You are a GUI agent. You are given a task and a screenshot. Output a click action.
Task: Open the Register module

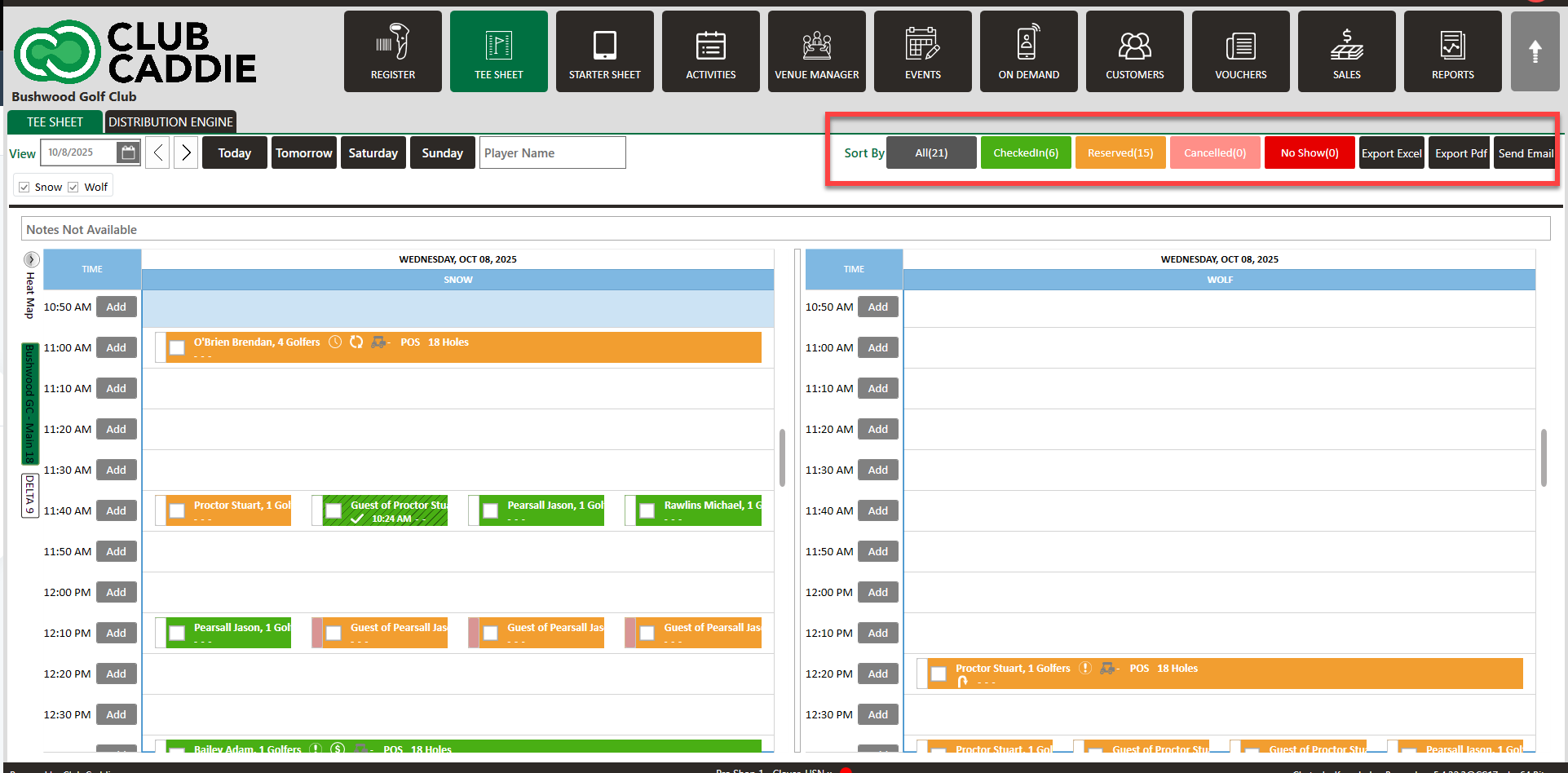pyautogui.click(x=392, y=51)
